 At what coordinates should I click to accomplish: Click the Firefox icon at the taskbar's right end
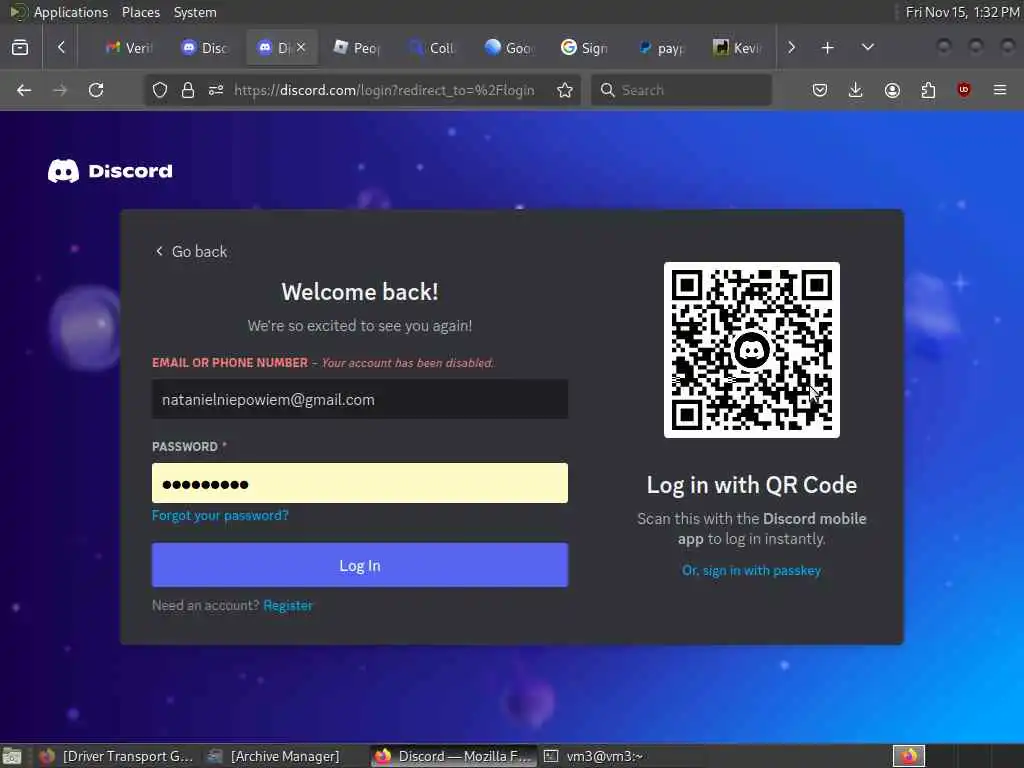pos(909,756)
